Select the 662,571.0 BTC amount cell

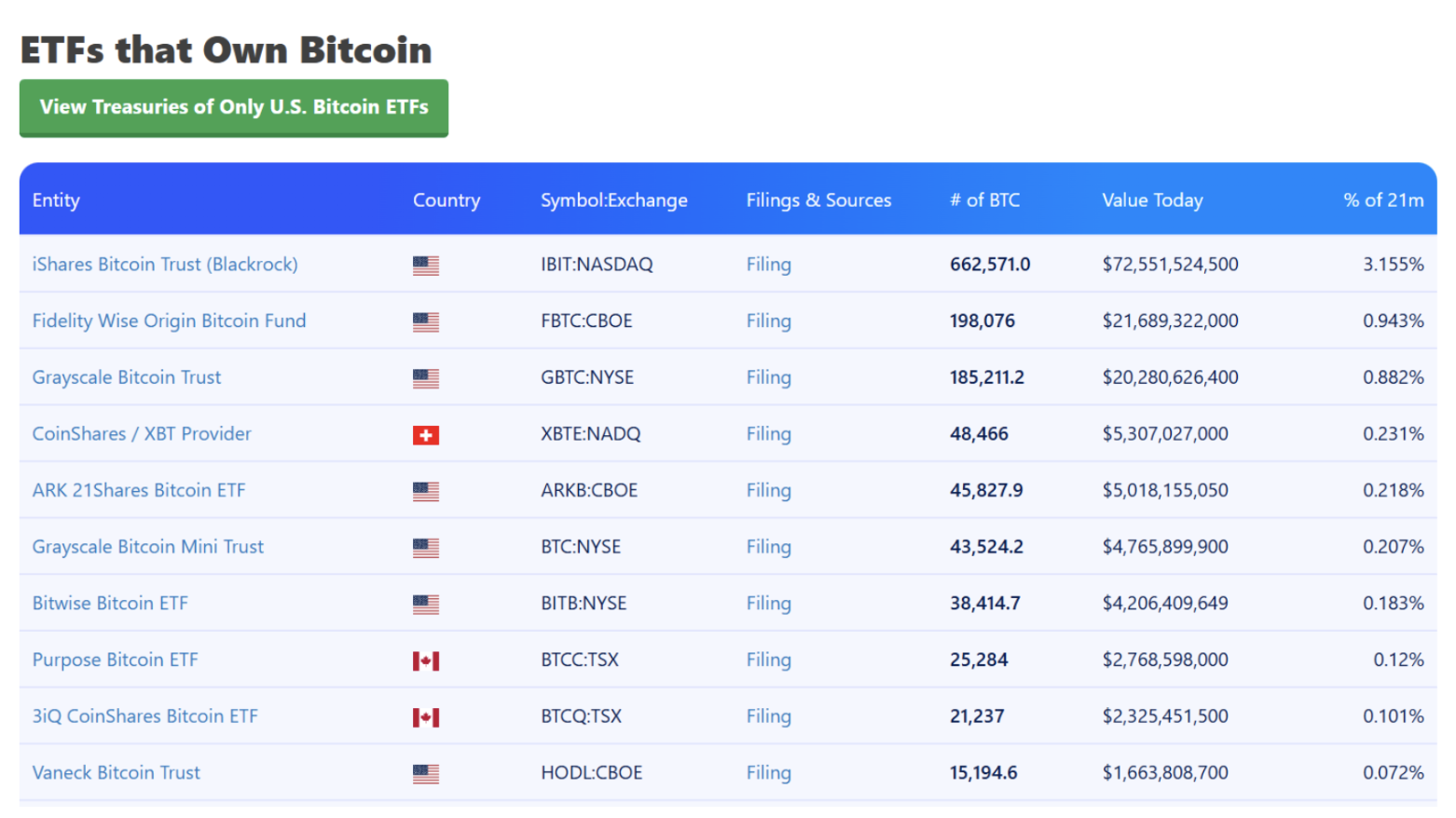tap(990, 265)
